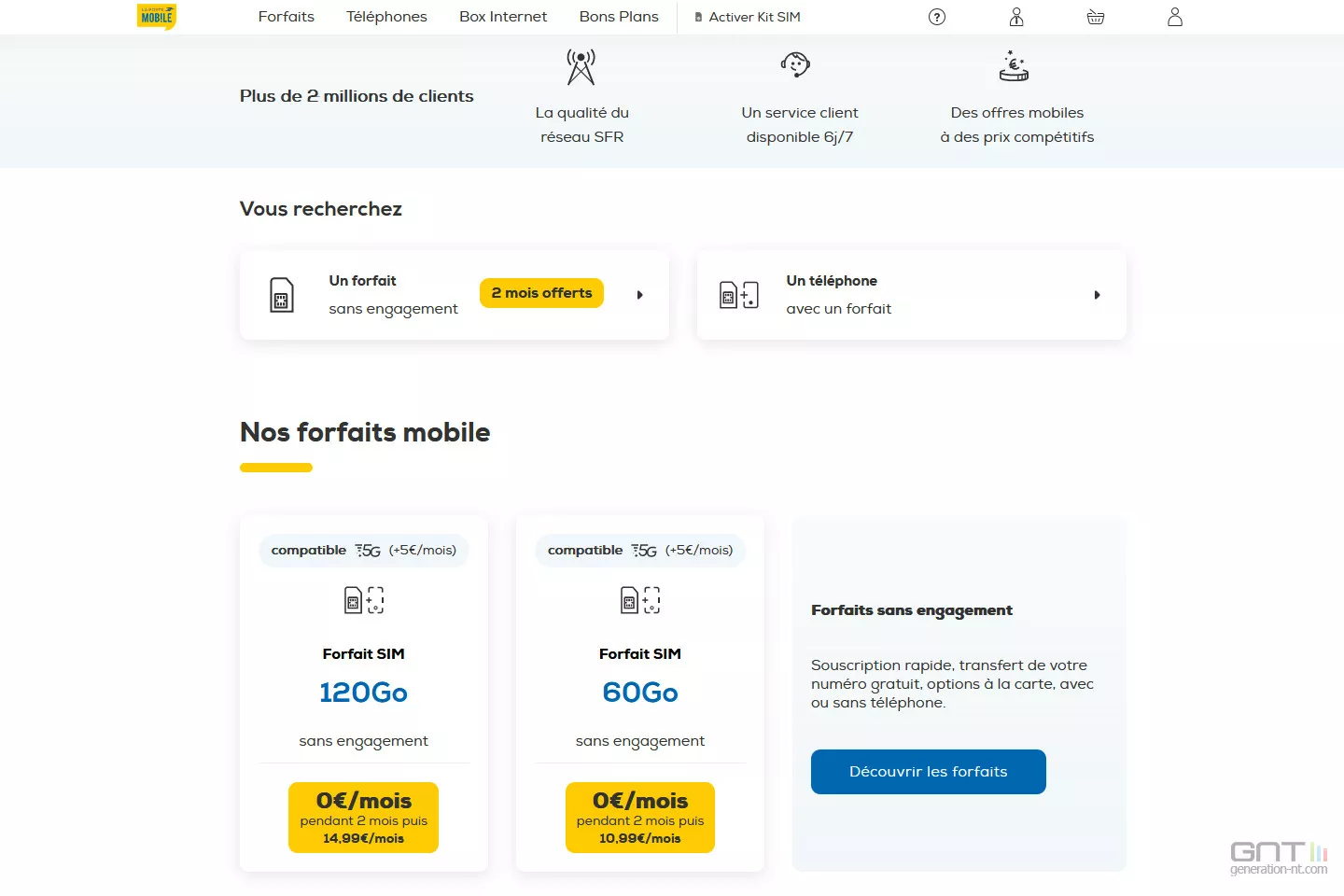Viewport: 1344px width, 896px height.
Task: Open the Téléphones menu
Action: click(x=386, y=17)
